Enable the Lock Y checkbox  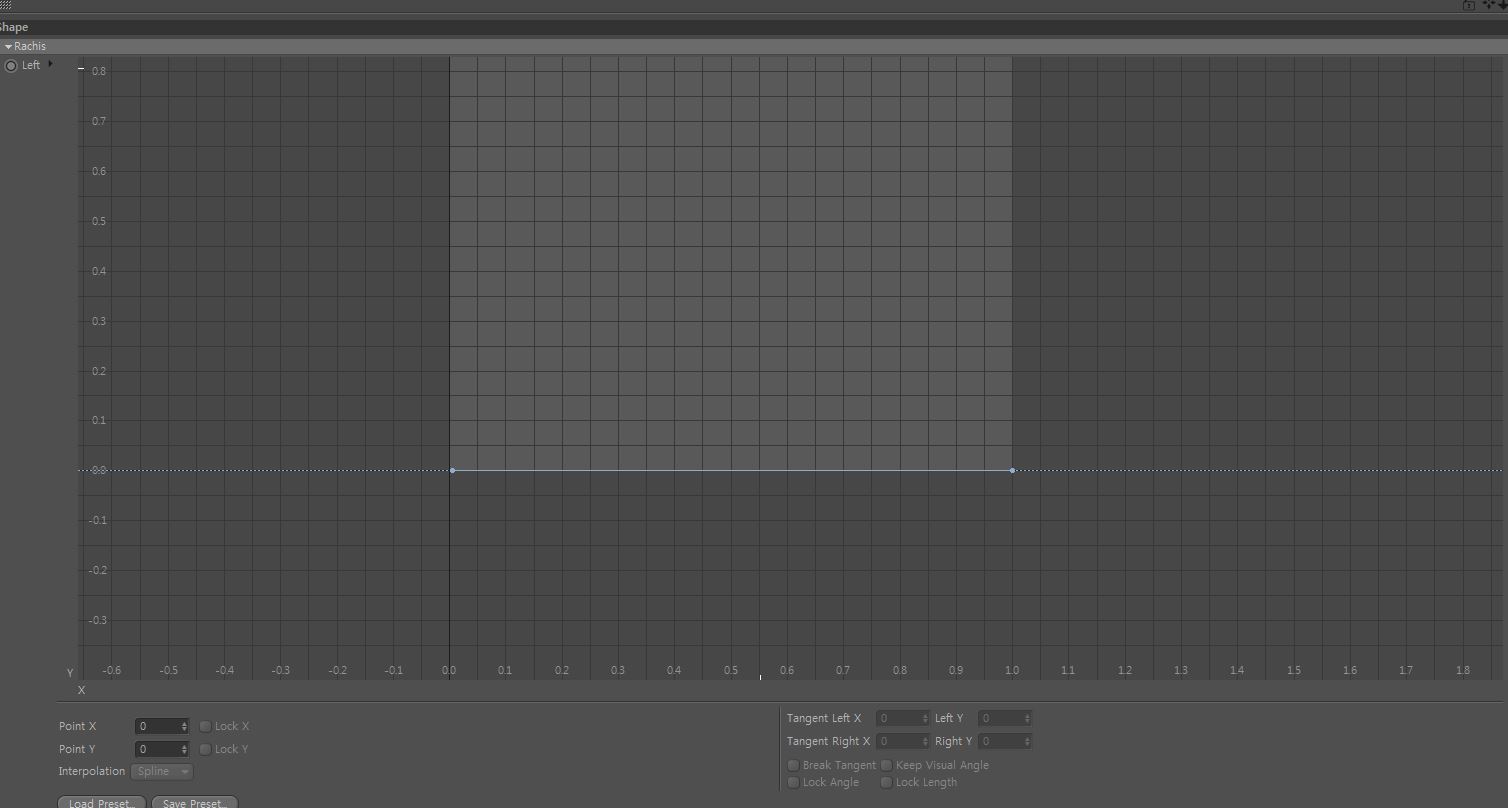pos(206,749)
